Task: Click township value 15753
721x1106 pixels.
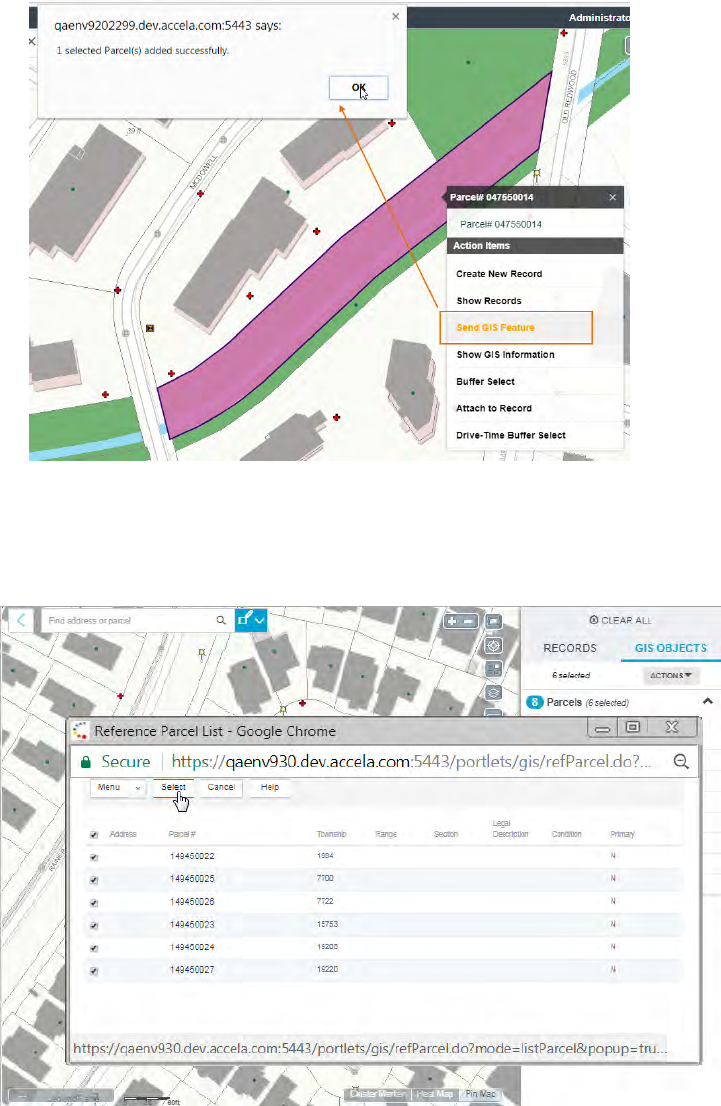Action: [x=327, y=924]
